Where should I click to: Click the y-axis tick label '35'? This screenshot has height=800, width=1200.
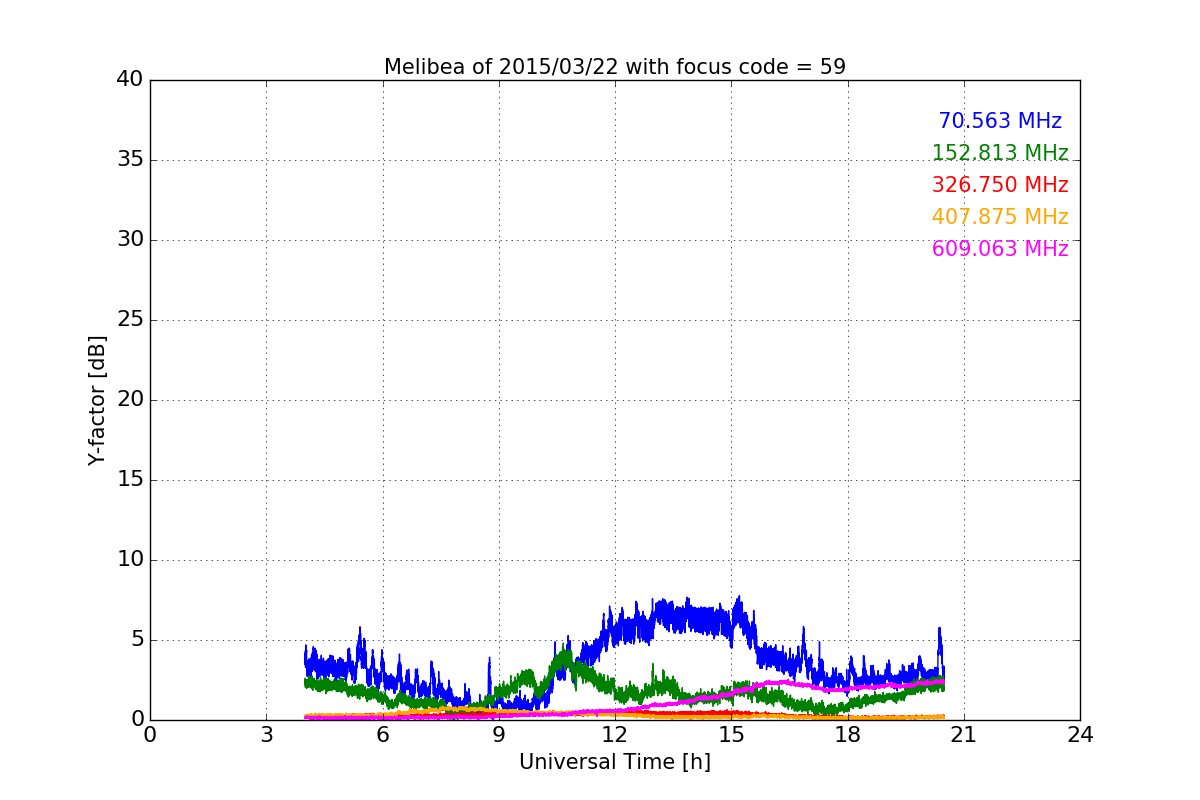coord(130,160)
